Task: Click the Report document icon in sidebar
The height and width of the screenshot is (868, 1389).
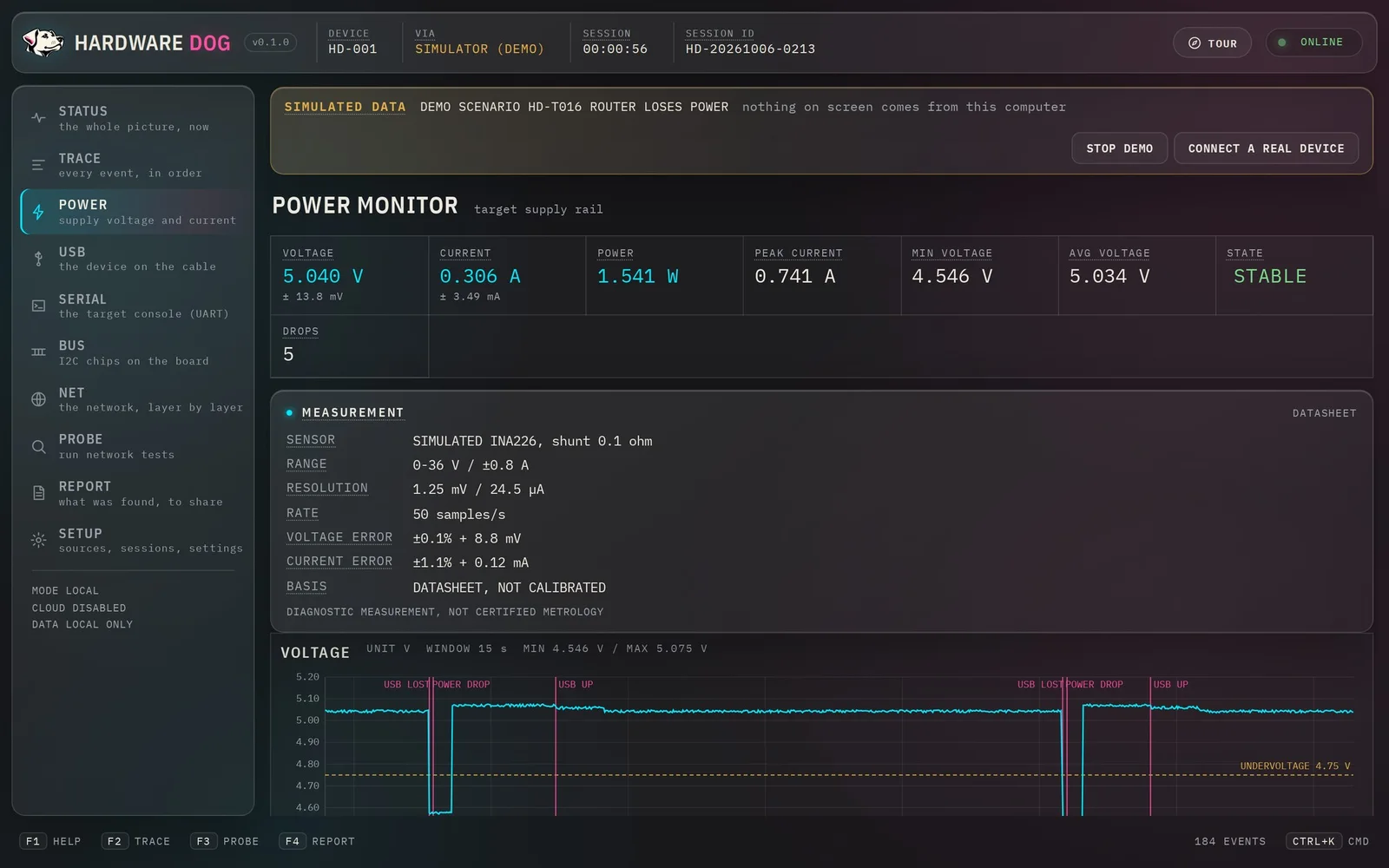Action: click(38, 493)
